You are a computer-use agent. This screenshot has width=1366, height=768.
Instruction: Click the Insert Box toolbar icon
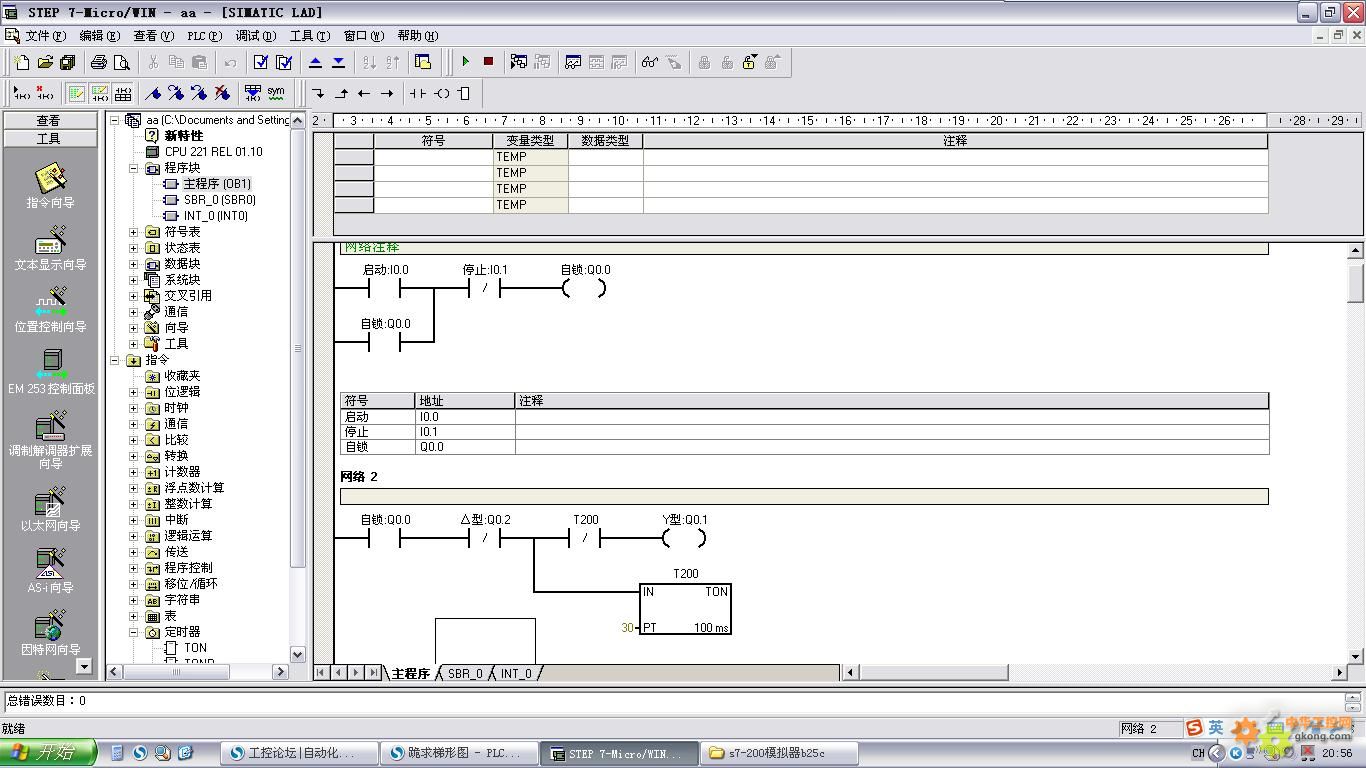point(463,93)
